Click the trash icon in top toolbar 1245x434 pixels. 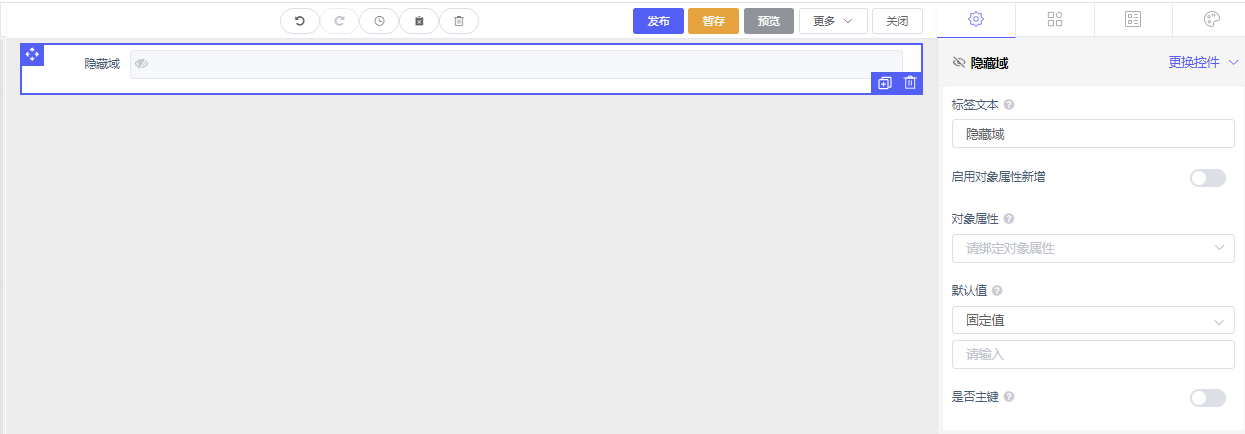tap(459, 21)
